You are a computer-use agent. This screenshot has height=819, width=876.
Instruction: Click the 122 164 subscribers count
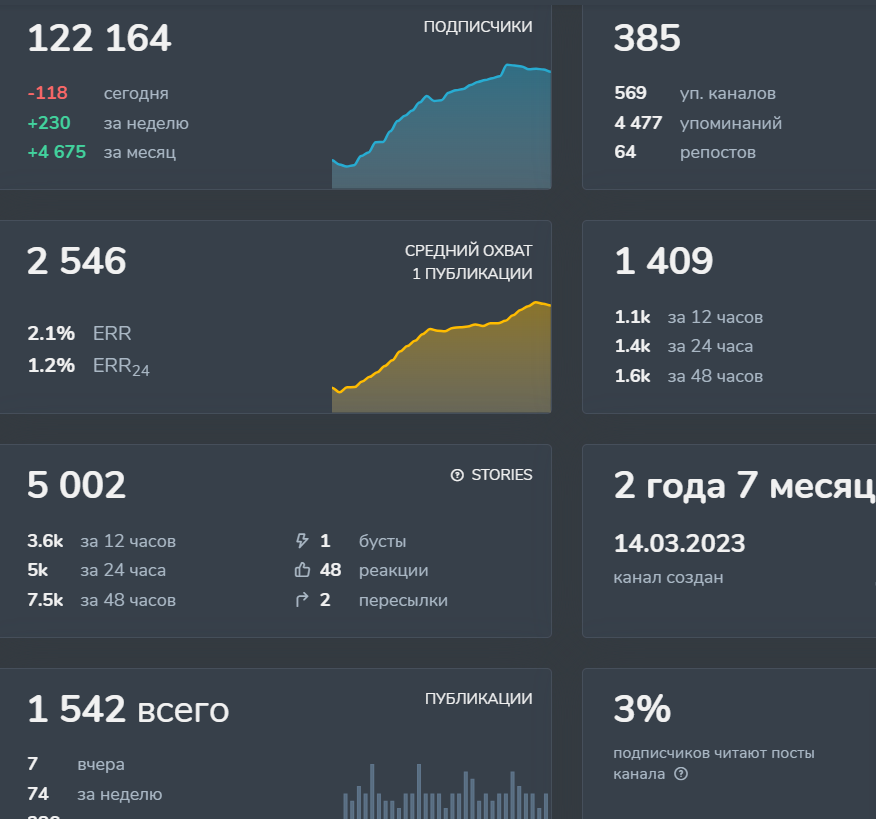tap(99, 38)
